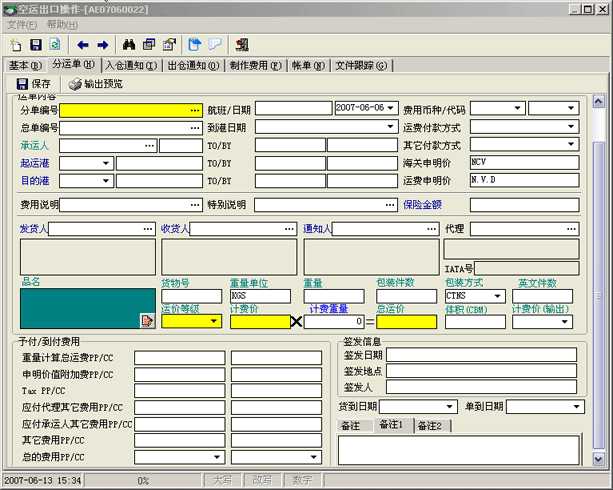Open ellipsis lookup for 总单编号
613x490 pixels.
(x=195, y=128)
